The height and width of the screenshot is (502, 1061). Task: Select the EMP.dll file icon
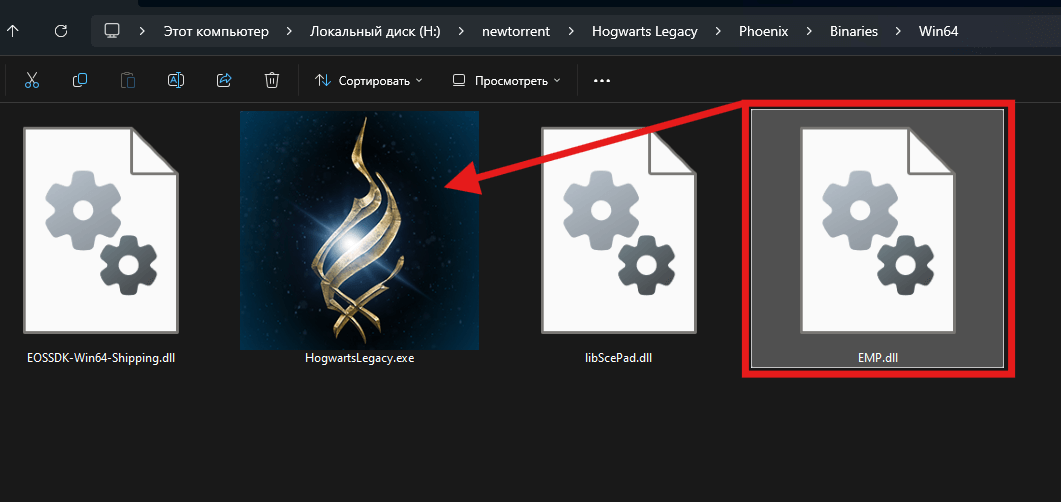click(x=878, y=231)
